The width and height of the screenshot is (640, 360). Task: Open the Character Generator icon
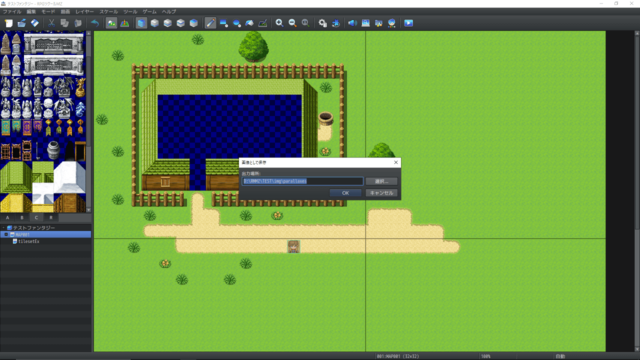click(391, 23)
